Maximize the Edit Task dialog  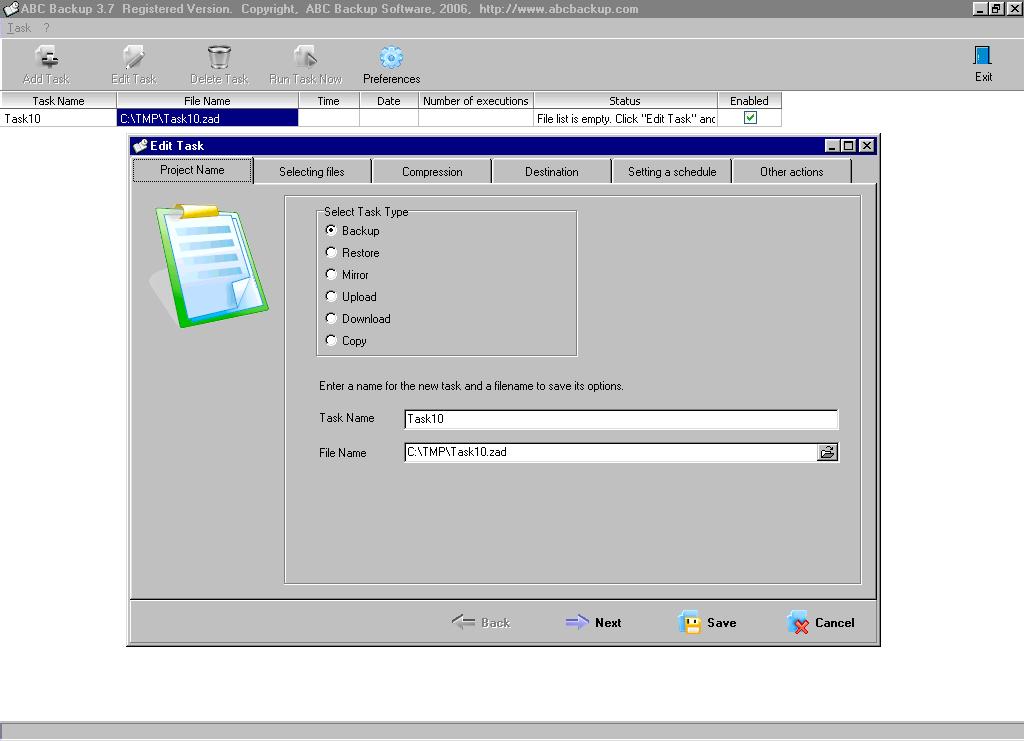pyautogui.click(x=848, y=146)
